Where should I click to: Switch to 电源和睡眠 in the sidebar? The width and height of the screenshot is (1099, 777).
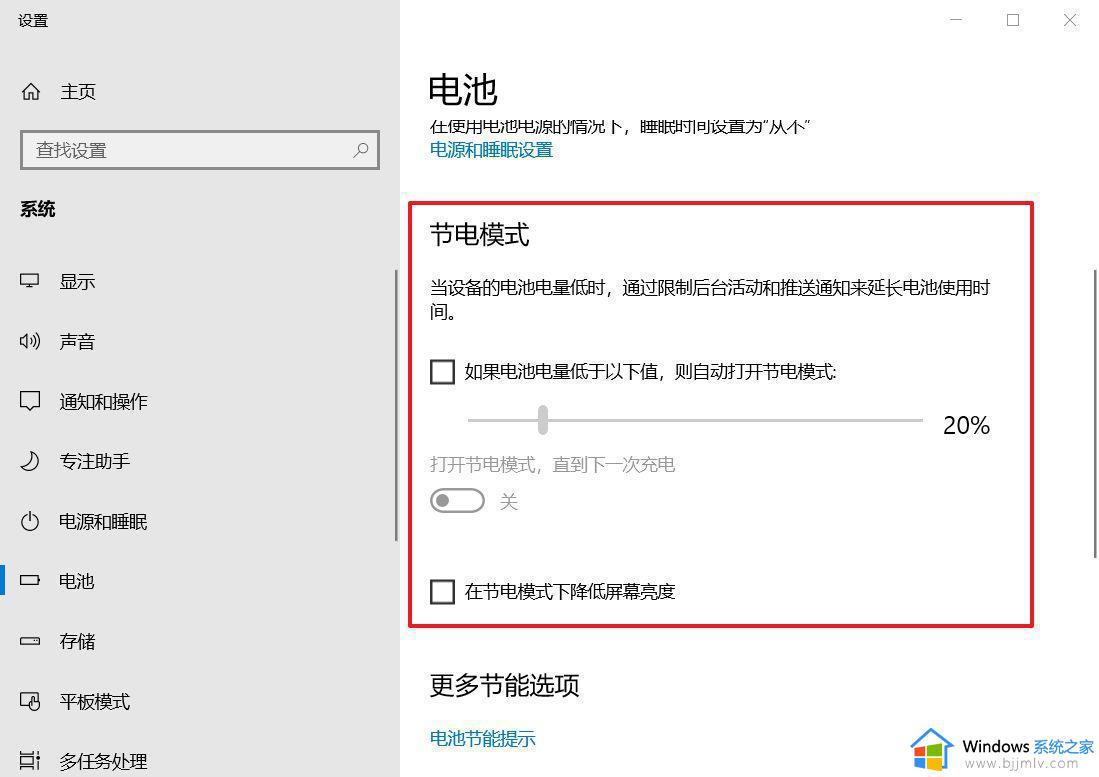(x=104, y=521)
